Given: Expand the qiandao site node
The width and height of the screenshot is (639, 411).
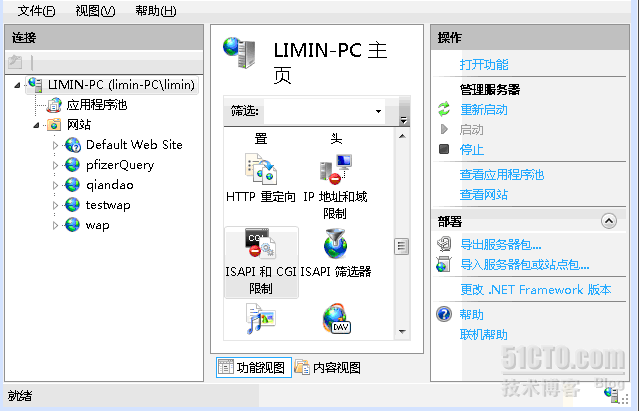Looking at the screenshot, I should (55, 185).
